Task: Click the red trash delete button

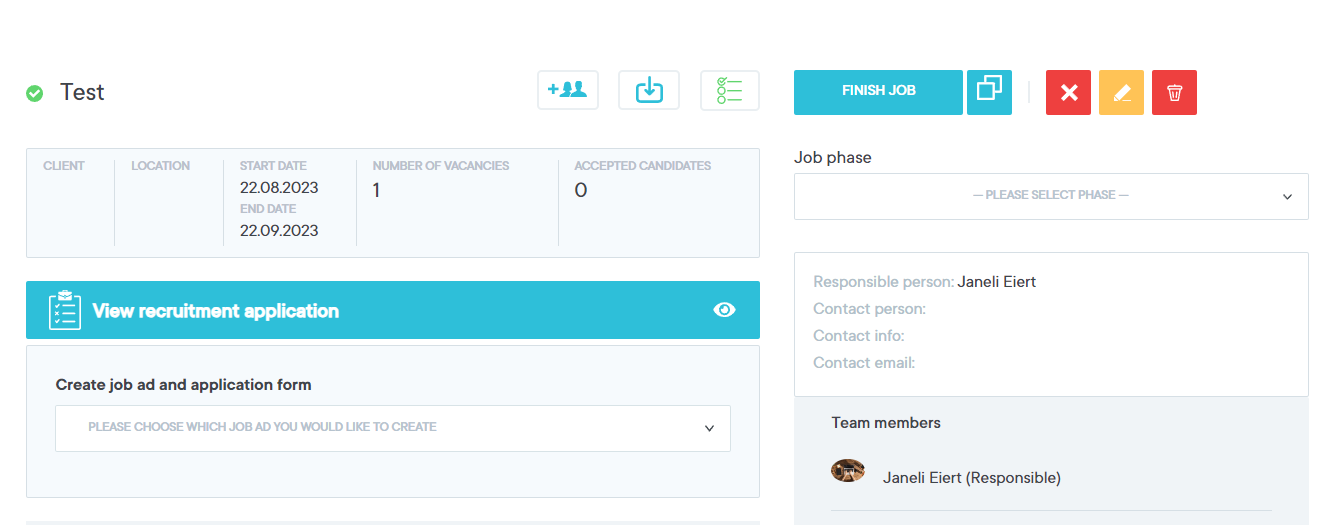Action: tap(1174, 93)
